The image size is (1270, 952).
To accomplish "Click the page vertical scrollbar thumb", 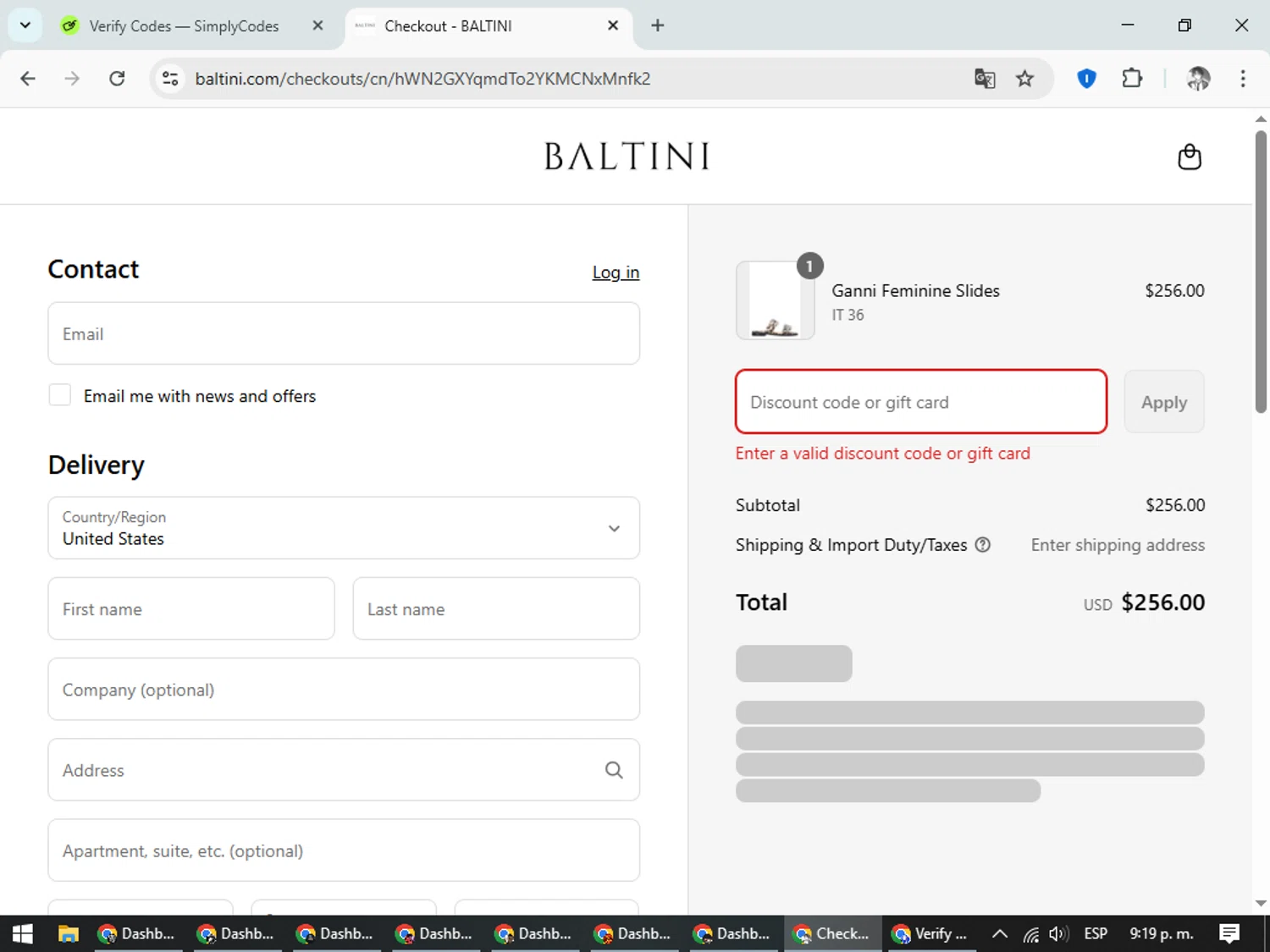I will tap(1261, 271).
